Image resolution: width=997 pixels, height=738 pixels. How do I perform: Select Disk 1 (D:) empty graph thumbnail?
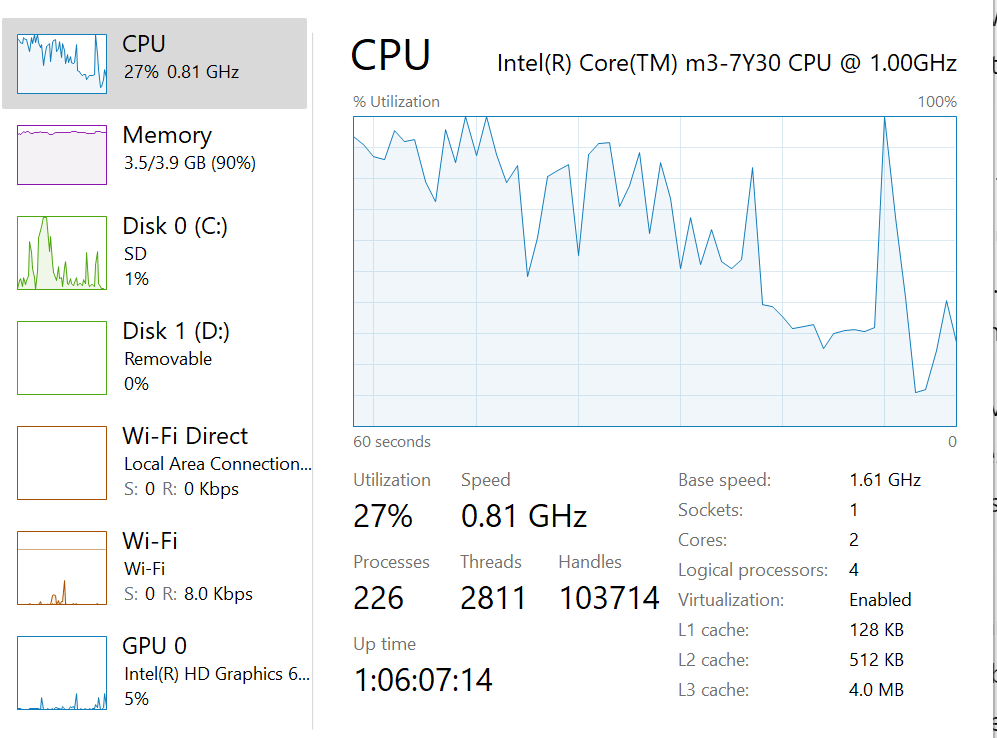[61, 357]
